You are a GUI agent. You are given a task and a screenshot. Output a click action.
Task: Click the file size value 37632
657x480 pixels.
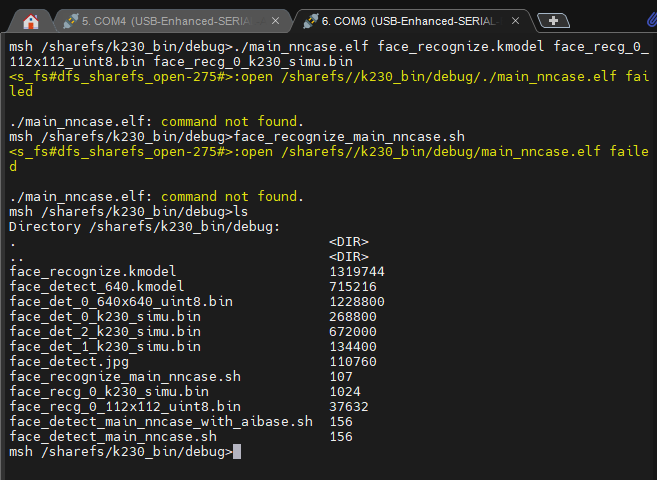tap(349, 407)
